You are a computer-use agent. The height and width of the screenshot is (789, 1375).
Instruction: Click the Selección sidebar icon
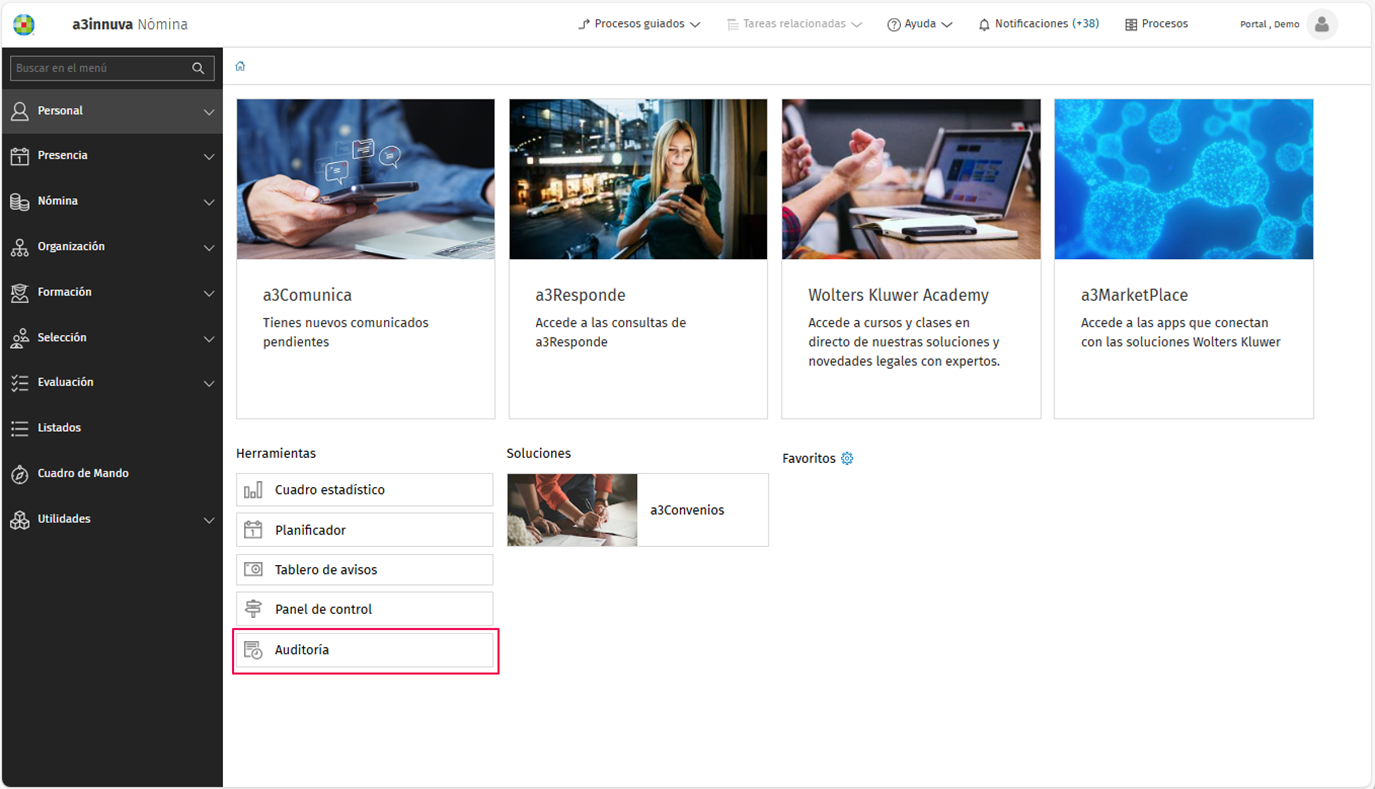pyautogui.click(x=20, y=338)
